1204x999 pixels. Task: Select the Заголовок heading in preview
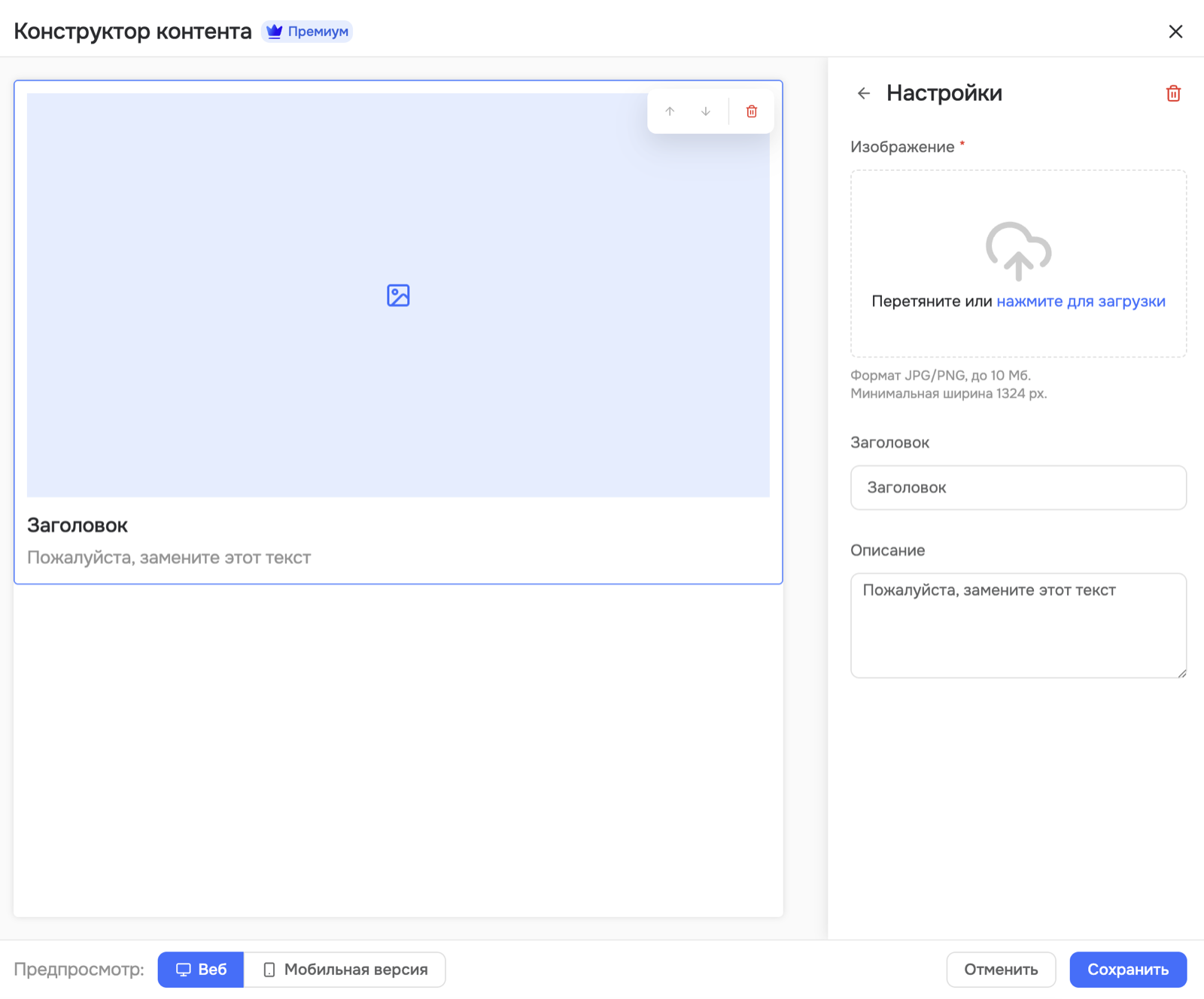coord(78,525)
